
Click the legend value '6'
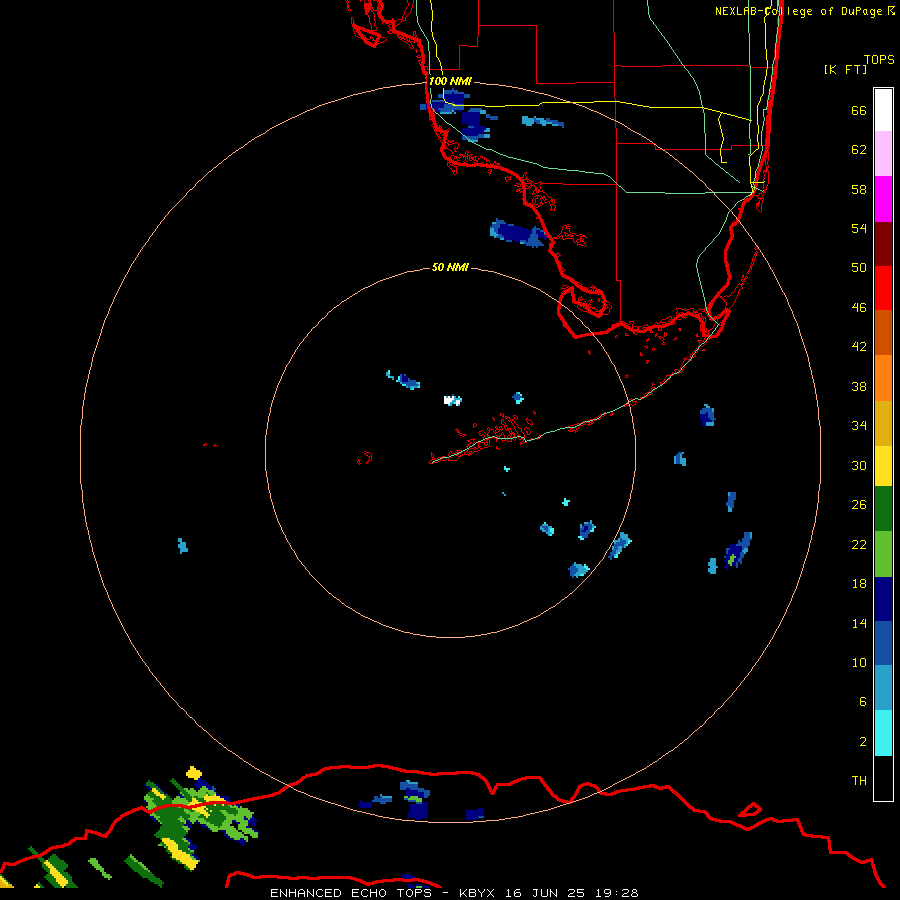862,702
